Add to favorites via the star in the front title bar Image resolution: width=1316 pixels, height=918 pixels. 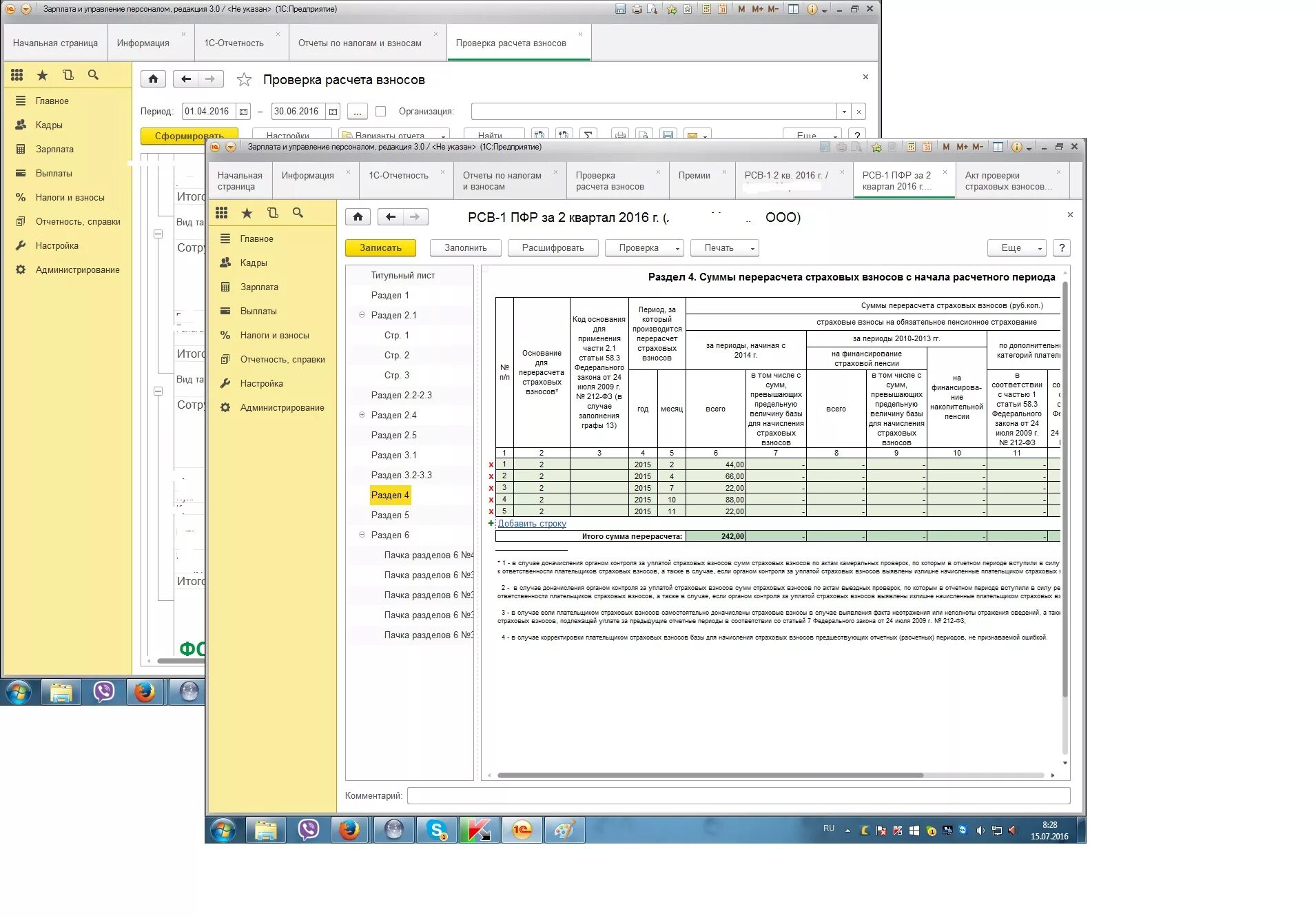876,147
